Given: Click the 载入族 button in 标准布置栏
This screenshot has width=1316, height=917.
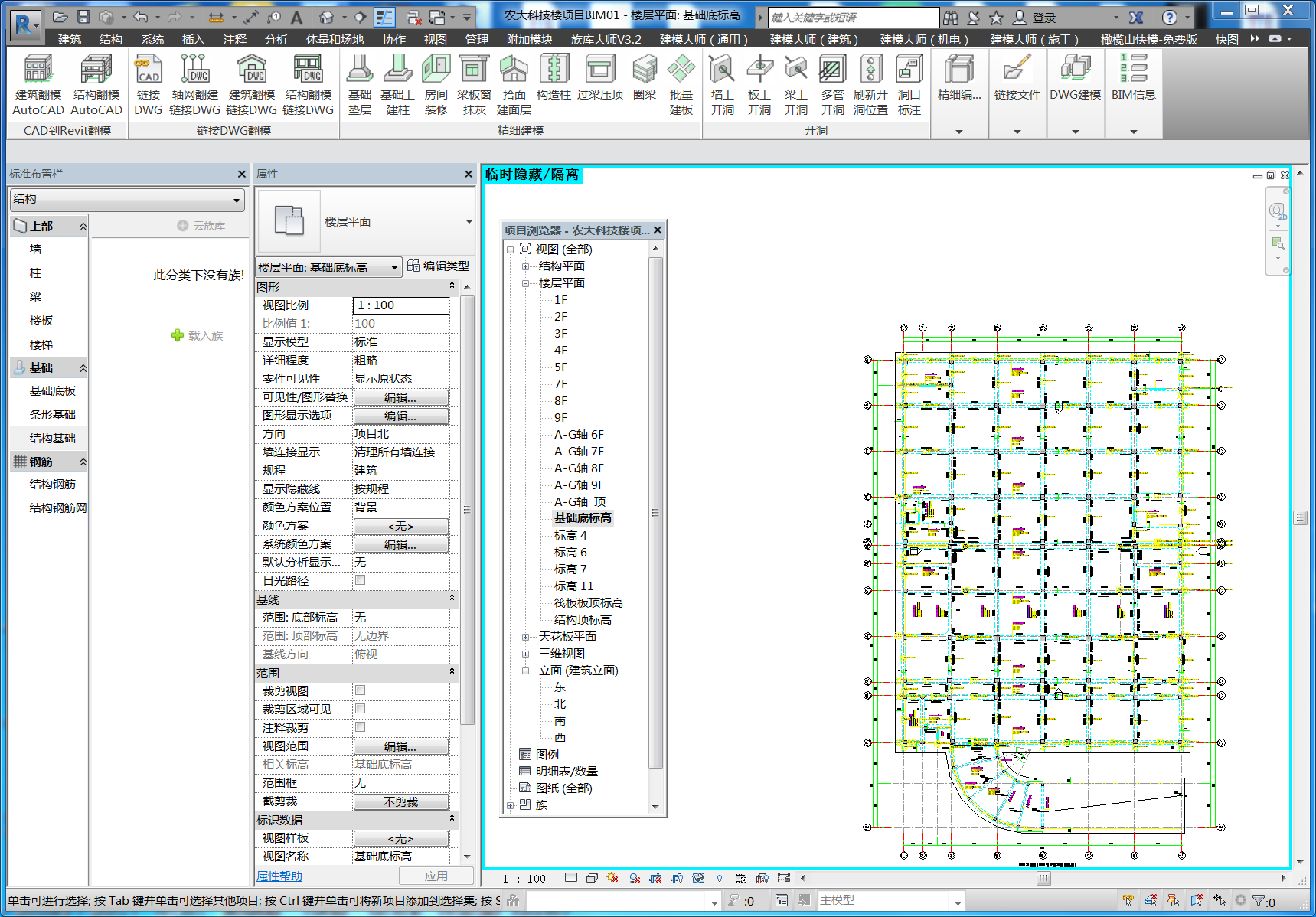Looking at the screenshot, I should pos(198,335).
